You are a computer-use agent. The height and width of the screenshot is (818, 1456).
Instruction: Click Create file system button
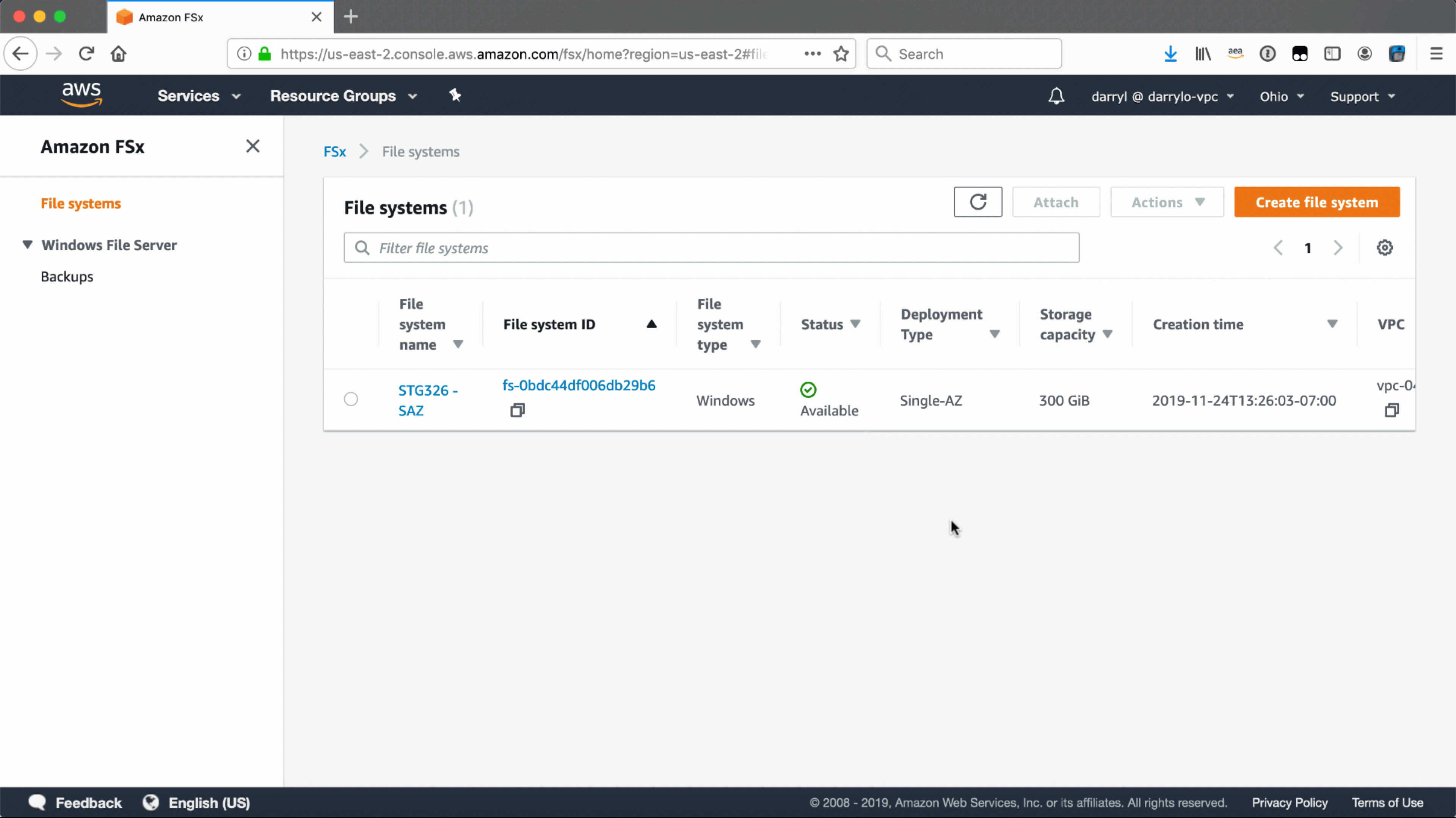1317,202
